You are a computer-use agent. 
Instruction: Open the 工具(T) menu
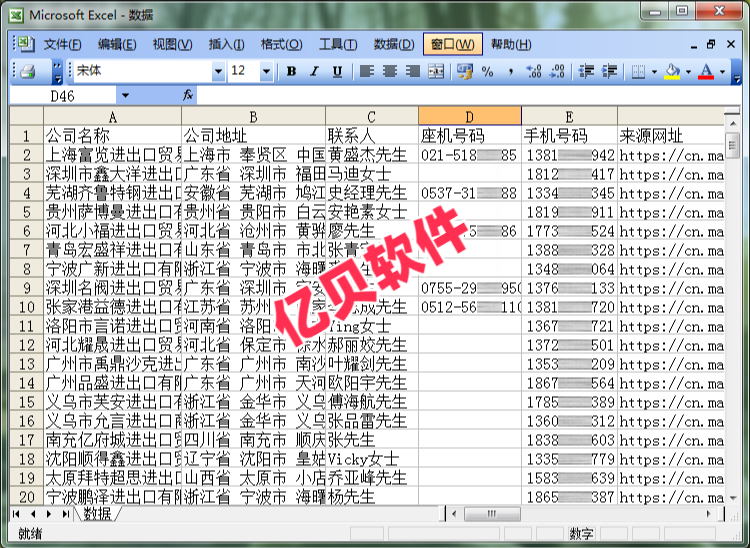(338, 44)
